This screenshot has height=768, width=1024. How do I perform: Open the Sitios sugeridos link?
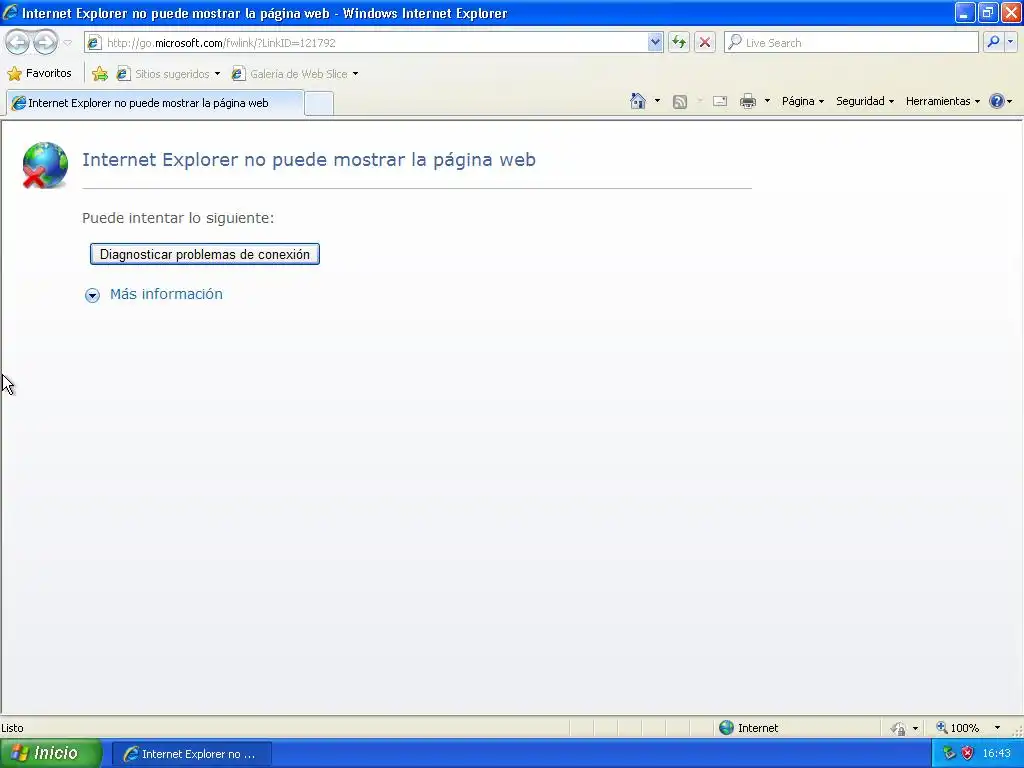168,74
